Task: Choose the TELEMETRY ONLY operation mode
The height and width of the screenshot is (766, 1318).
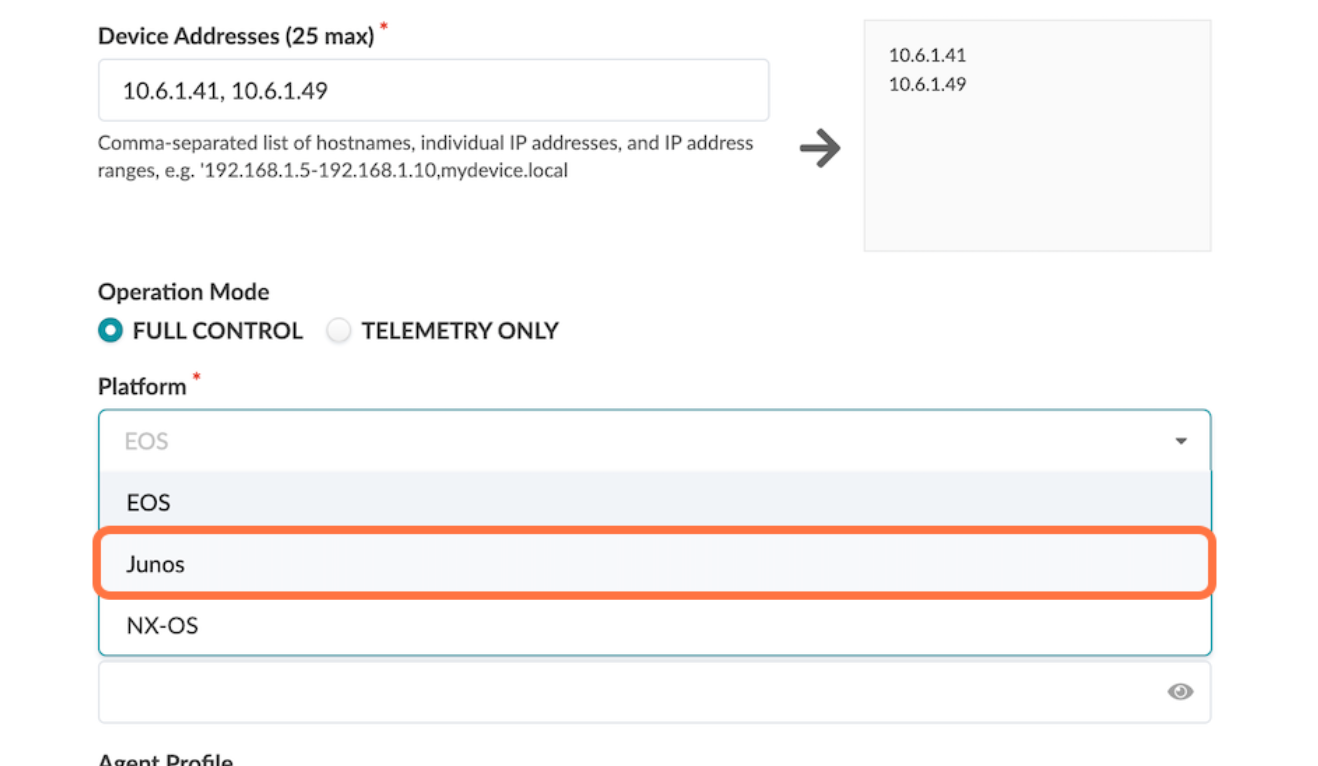Action: coord(340,331)
